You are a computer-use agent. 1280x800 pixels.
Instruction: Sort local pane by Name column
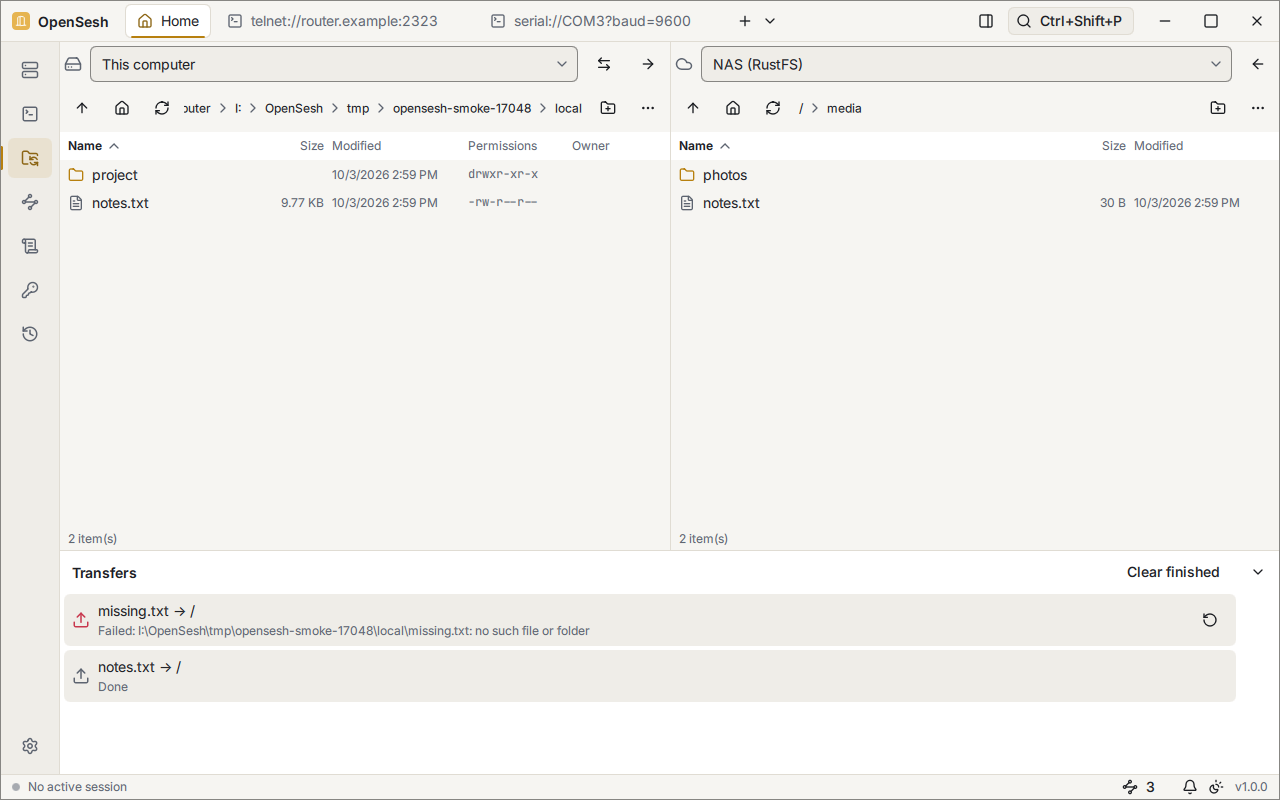93,146
